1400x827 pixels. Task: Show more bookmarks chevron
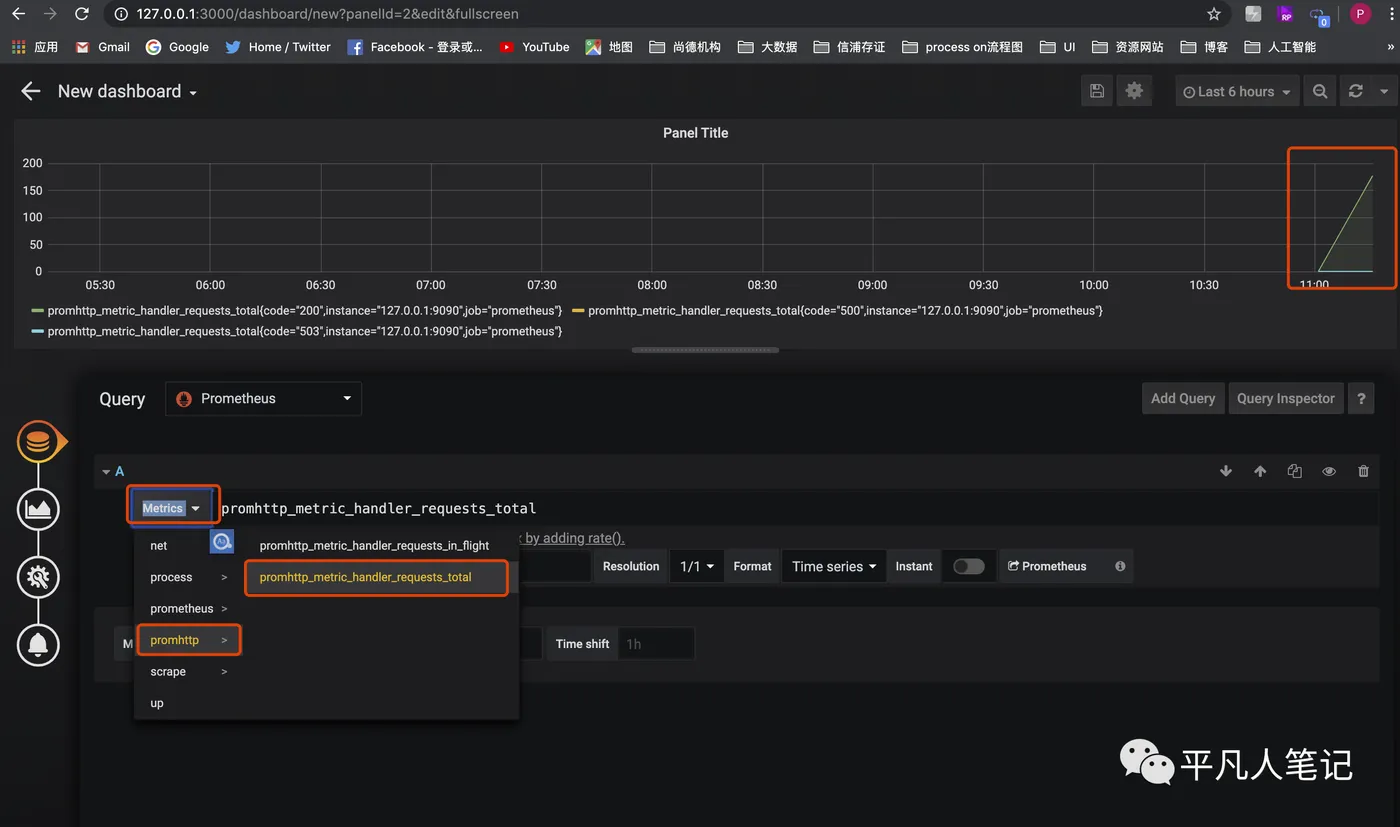(1390, 47)
